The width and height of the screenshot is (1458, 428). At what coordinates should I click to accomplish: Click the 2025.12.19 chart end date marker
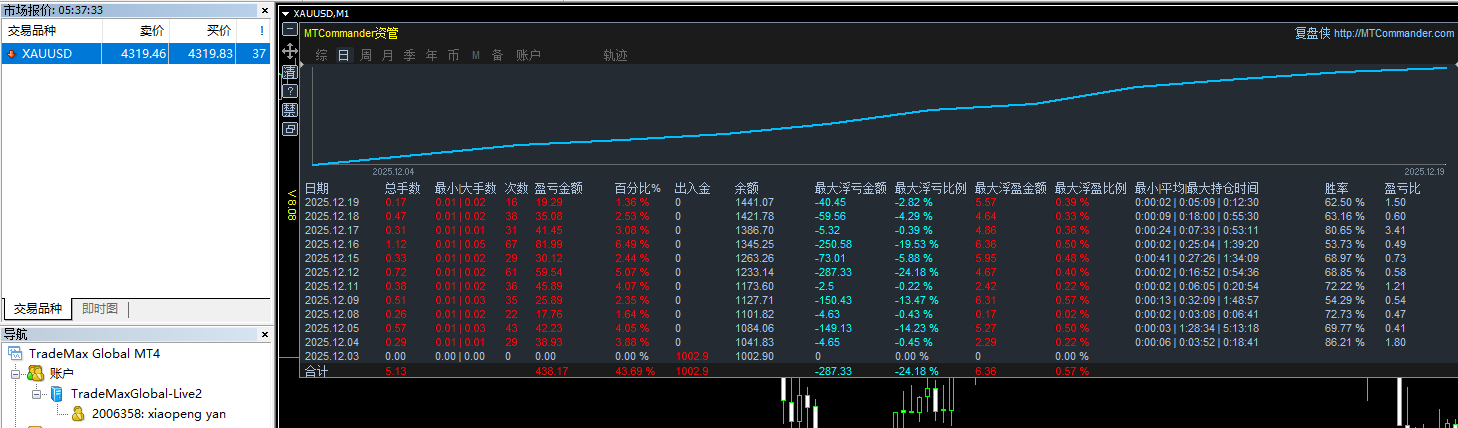[1426, 171]
